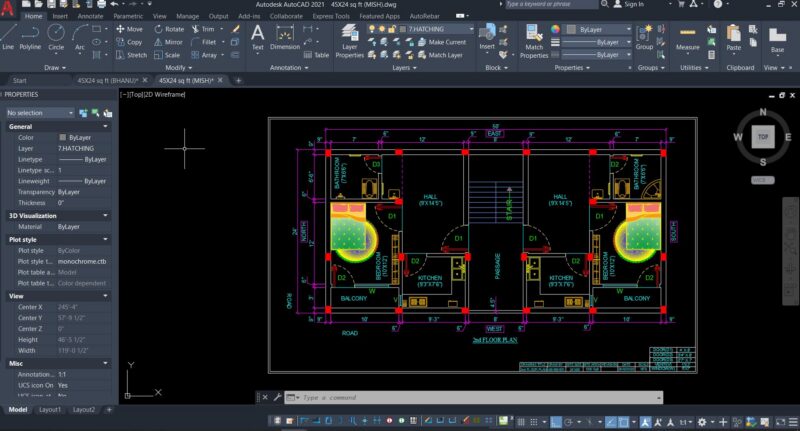Open the ByLayer linetype dropdown in ribbon
The image size is (800, 431).
(x=596, y=55)
